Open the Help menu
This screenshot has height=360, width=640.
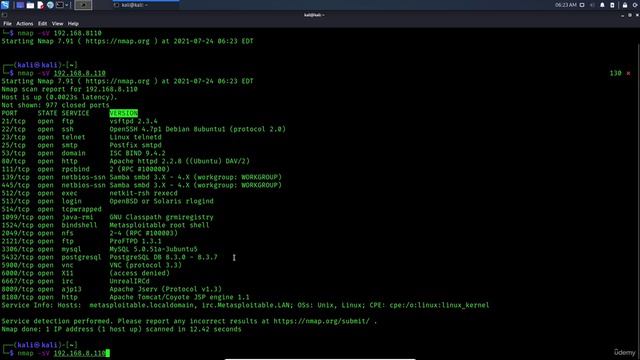click(x=73, y=24)
